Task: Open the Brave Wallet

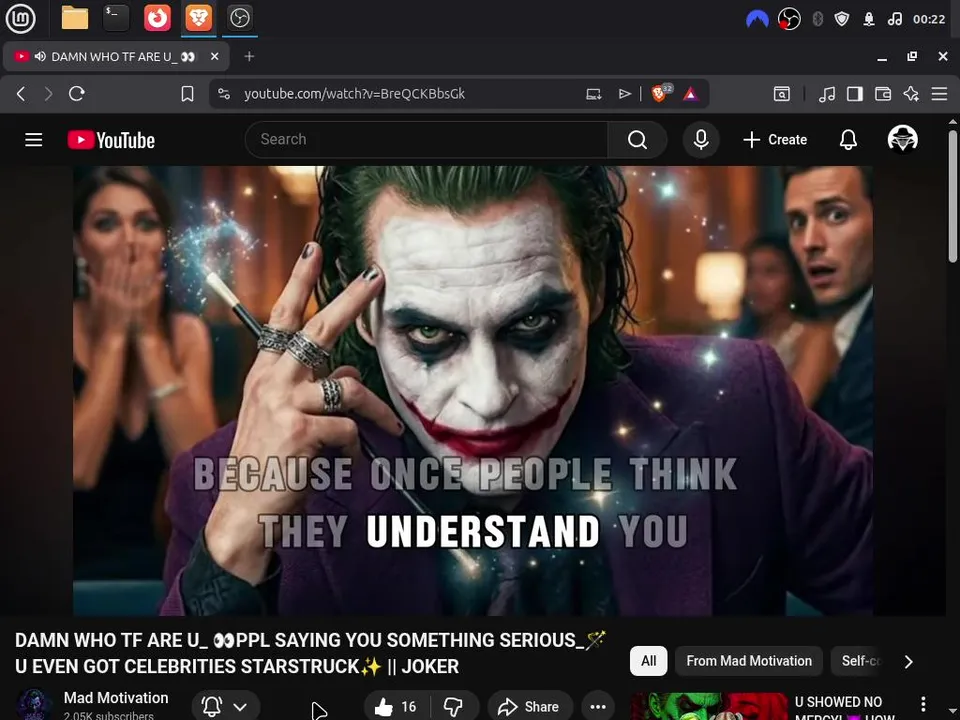Action: tap(883, 94)
